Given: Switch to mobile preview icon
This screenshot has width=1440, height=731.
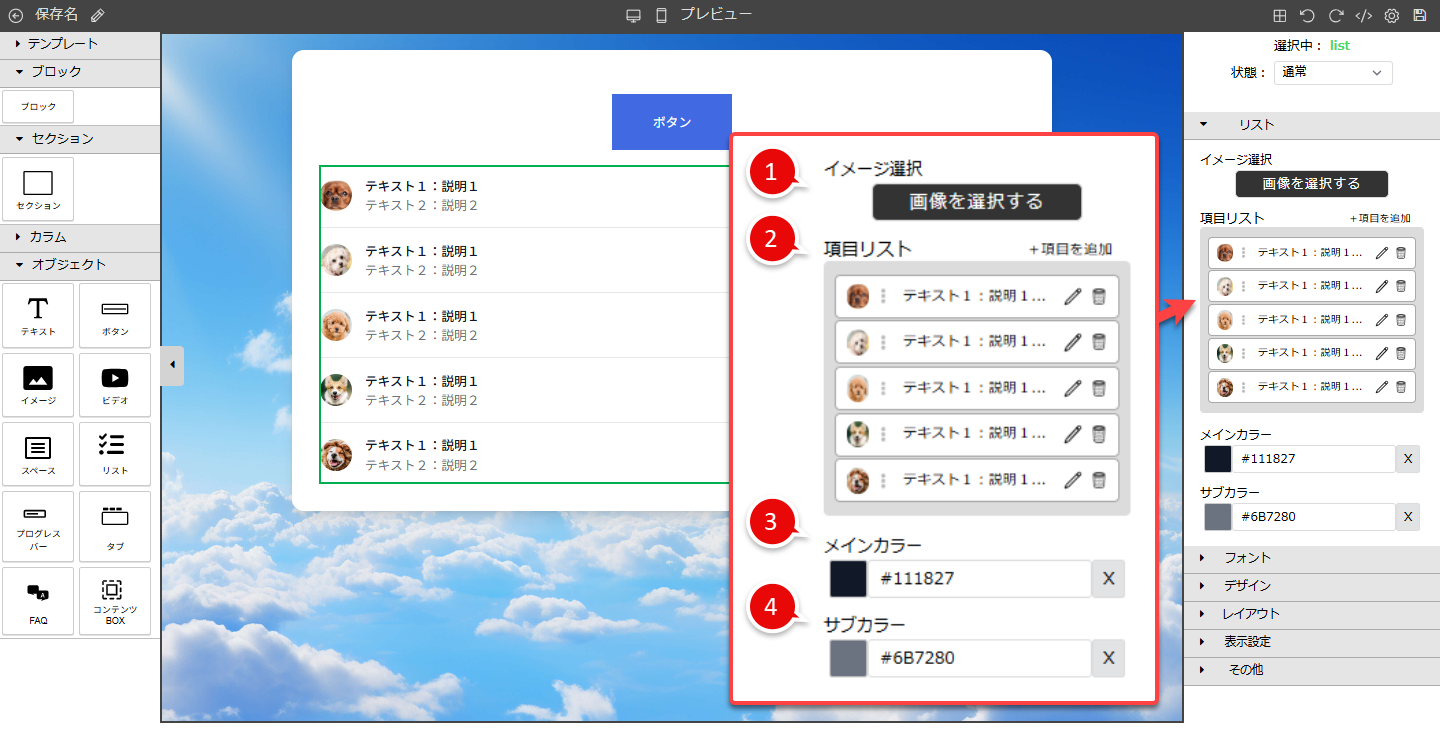Looking at the screenshot, I should 661,15.
